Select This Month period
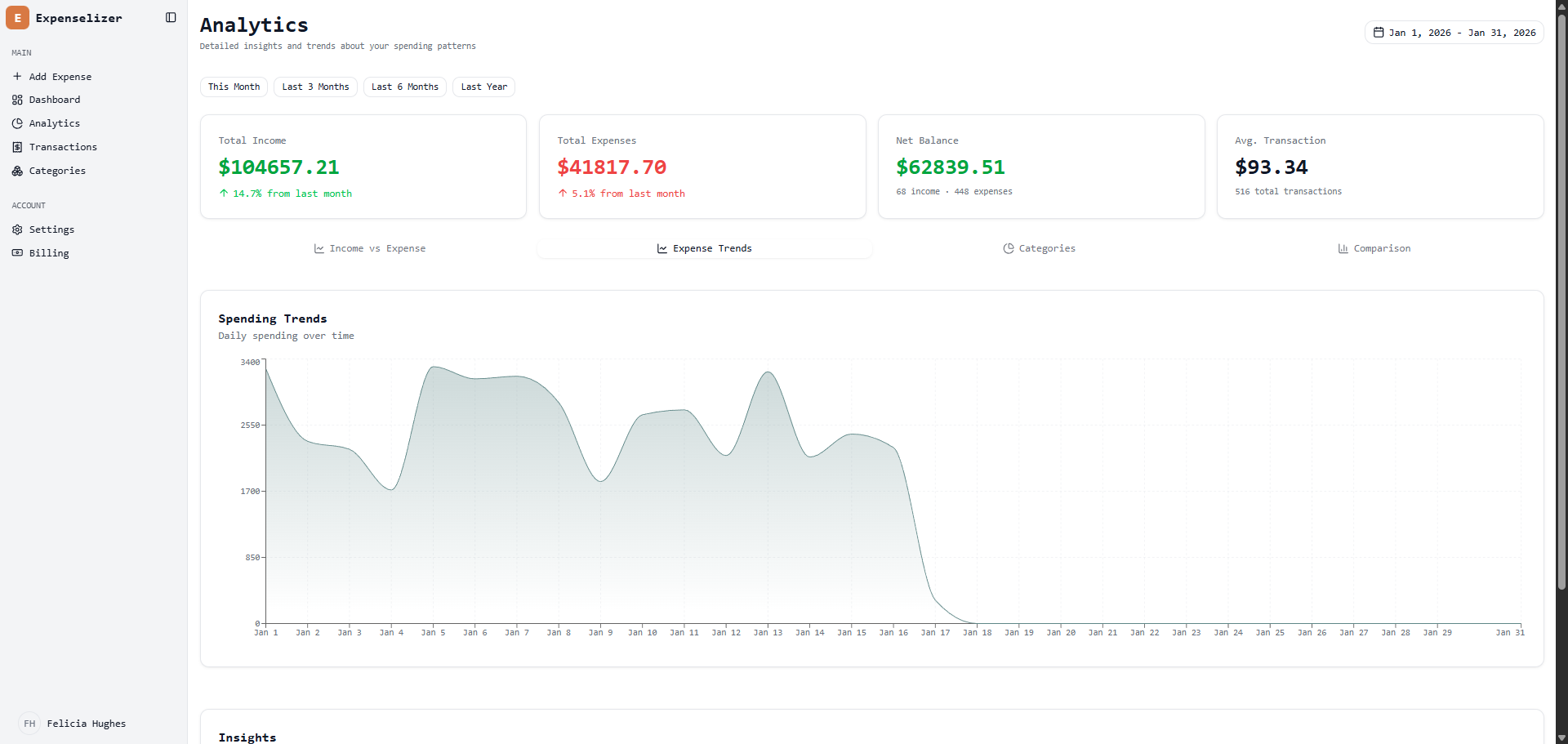 click(x=234, y=87)
